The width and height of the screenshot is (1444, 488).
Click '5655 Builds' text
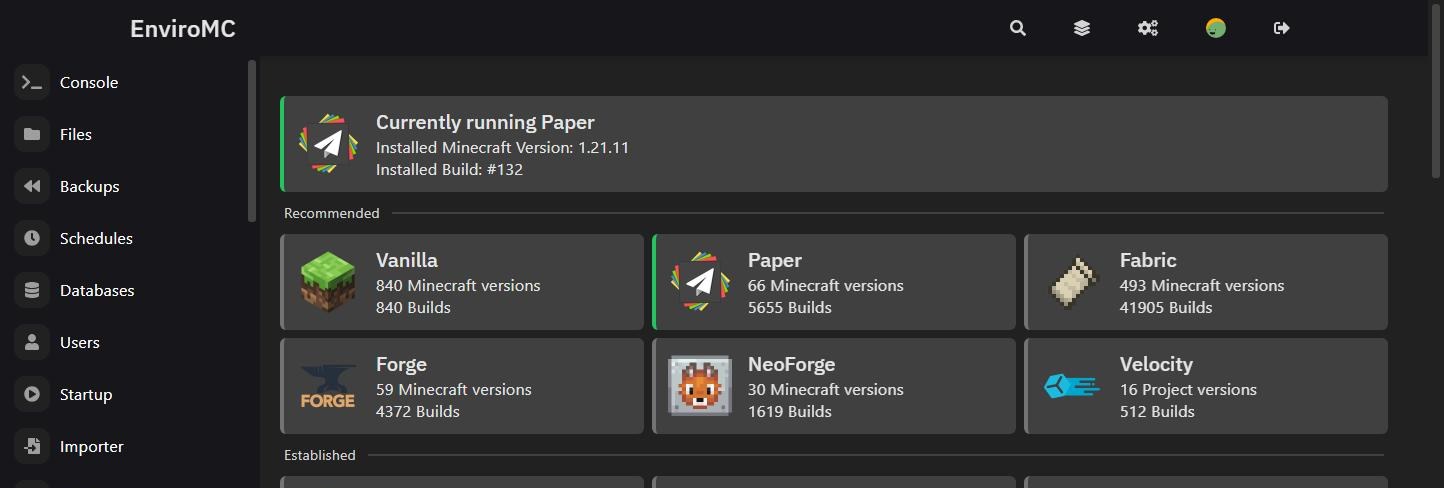click(x=790, y=307)
